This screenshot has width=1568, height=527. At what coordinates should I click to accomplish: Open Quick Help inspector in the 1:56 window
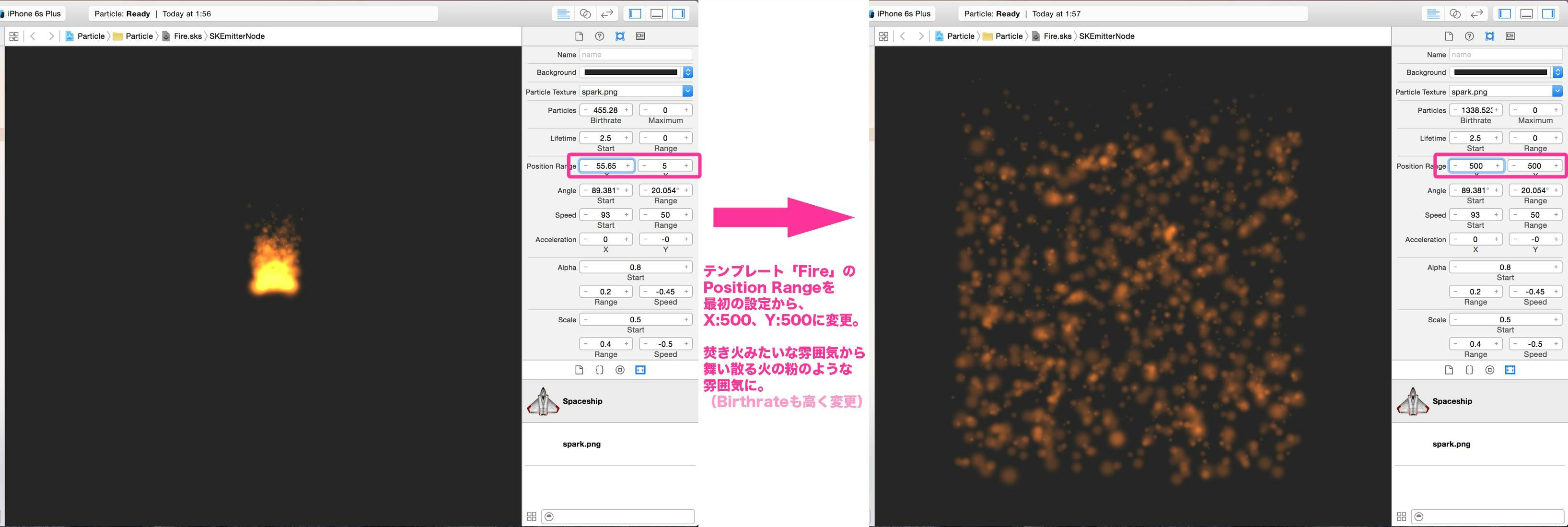tap(600, 36)
